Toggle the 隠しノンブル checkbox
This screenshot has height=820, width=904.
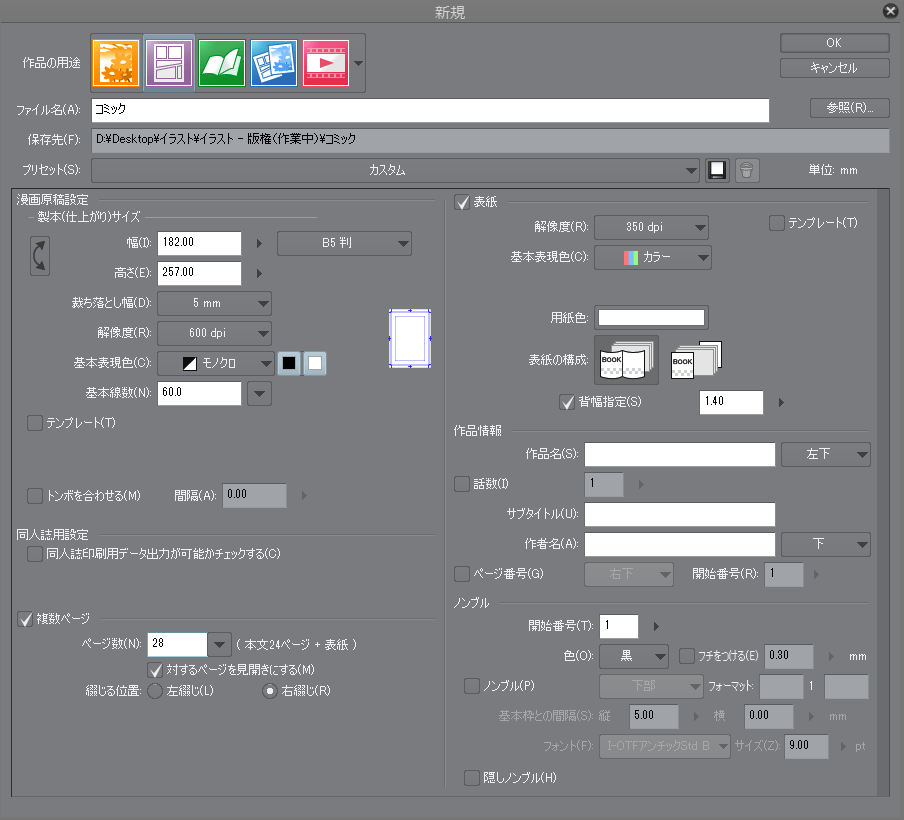coord(472,778)
